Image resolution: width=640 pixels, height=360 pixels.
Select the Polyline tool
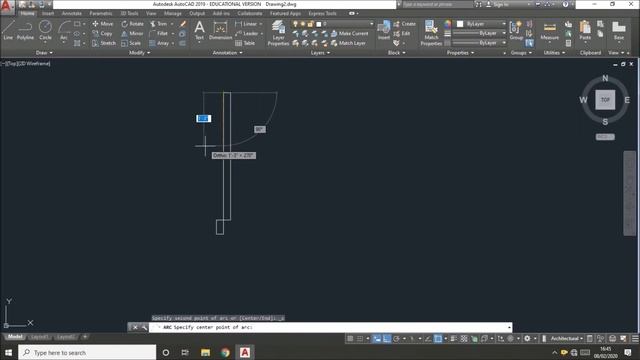25,30
